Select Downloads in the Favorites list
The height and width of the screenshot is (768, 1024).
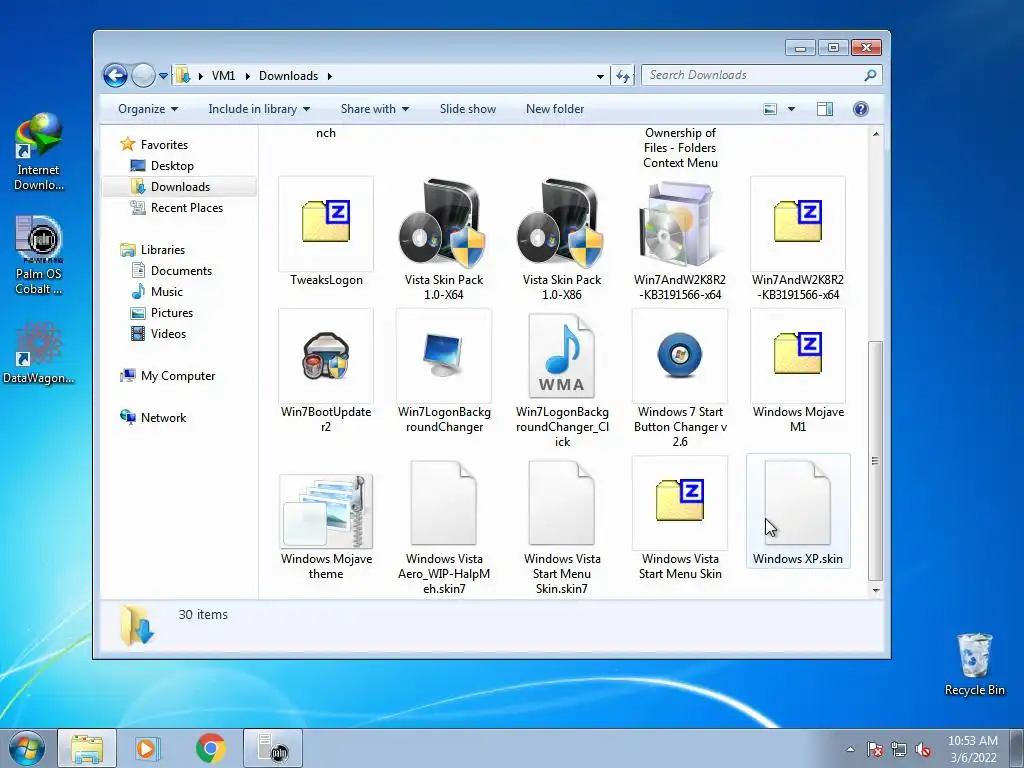180,187
